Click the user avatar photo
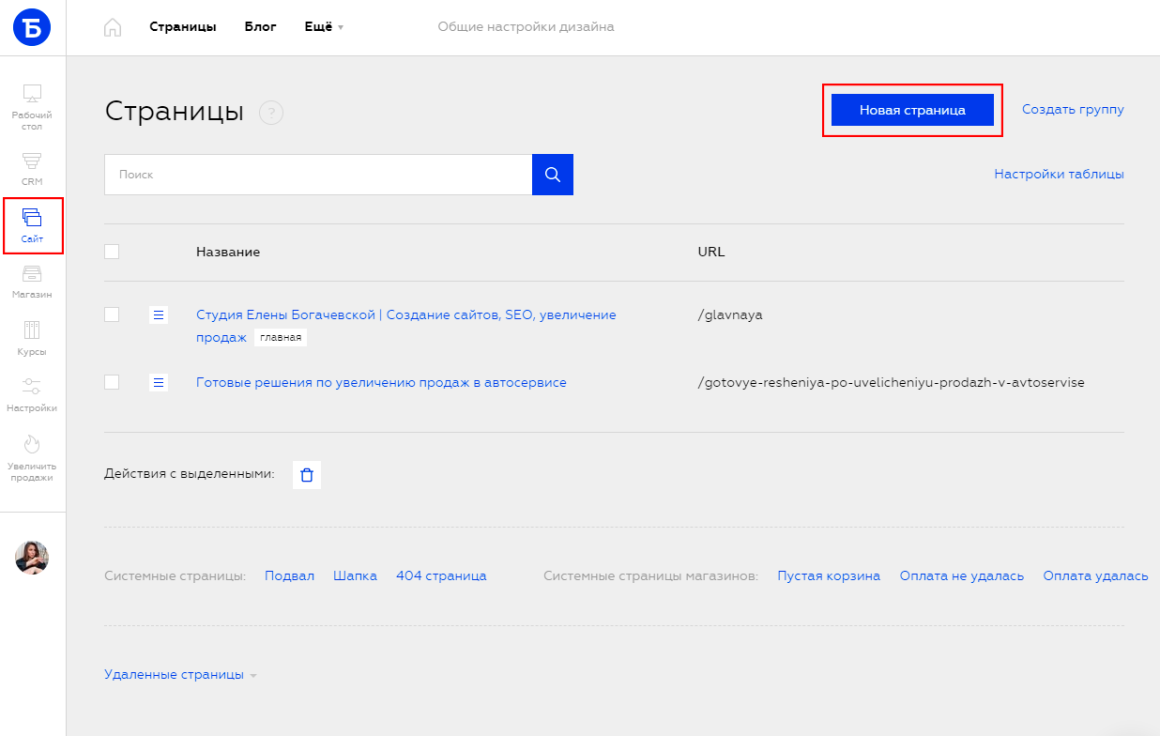This screenshot has height=736, width=1160. [32, 558]
